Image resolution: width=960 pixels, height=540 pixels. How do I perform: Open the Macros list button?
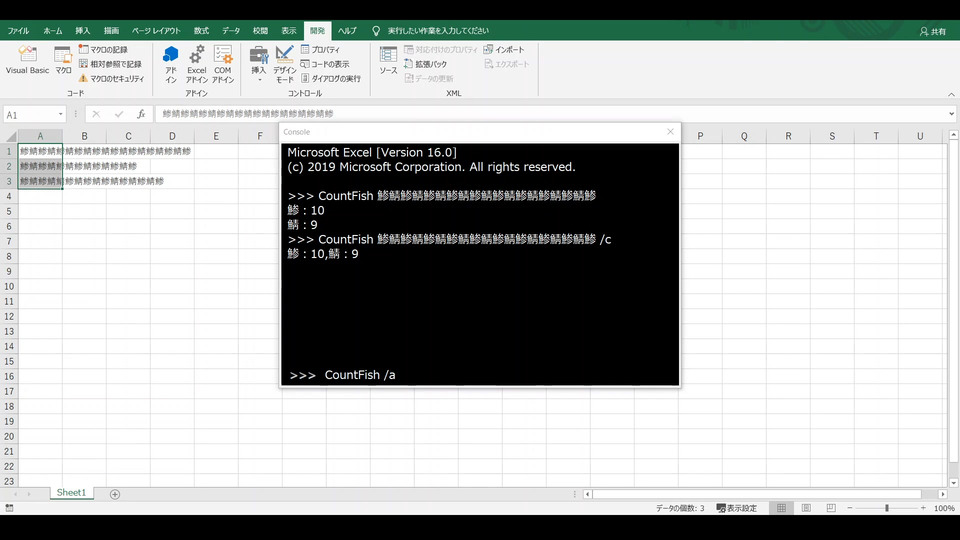63,60
